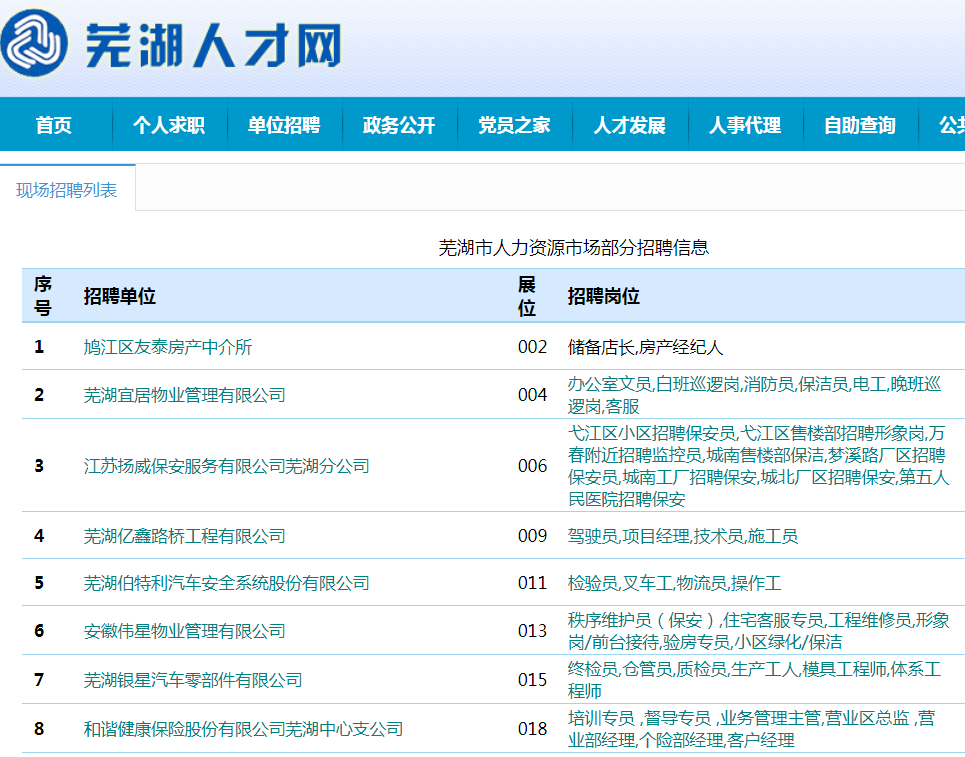Open 芜湖宜居物业管理有限公司 link
The height and width of the screenshot is (757, 965).
[185, 395]
